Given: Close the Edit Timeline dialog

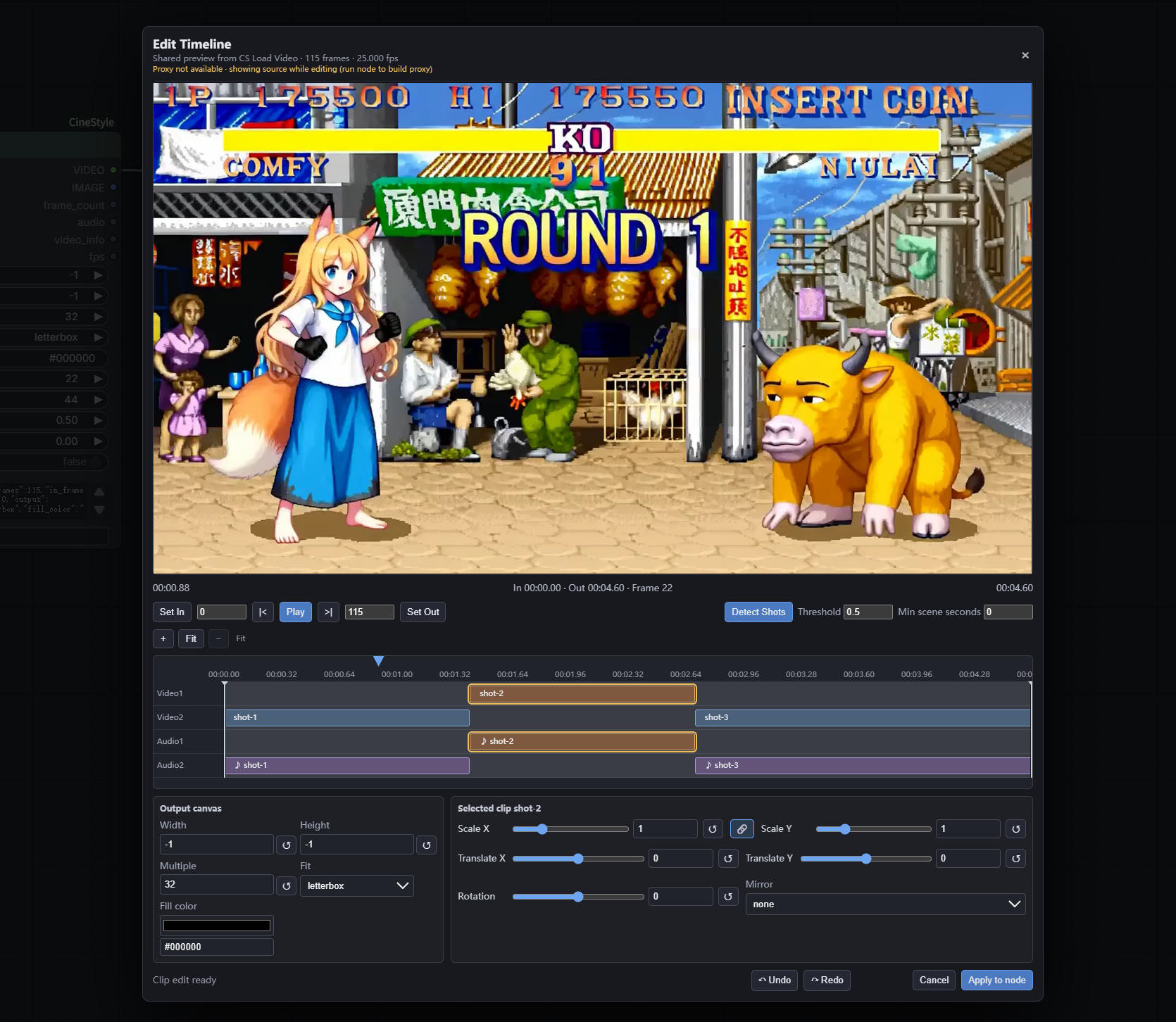Looking at the screenshot, I should pos(1025,56).
